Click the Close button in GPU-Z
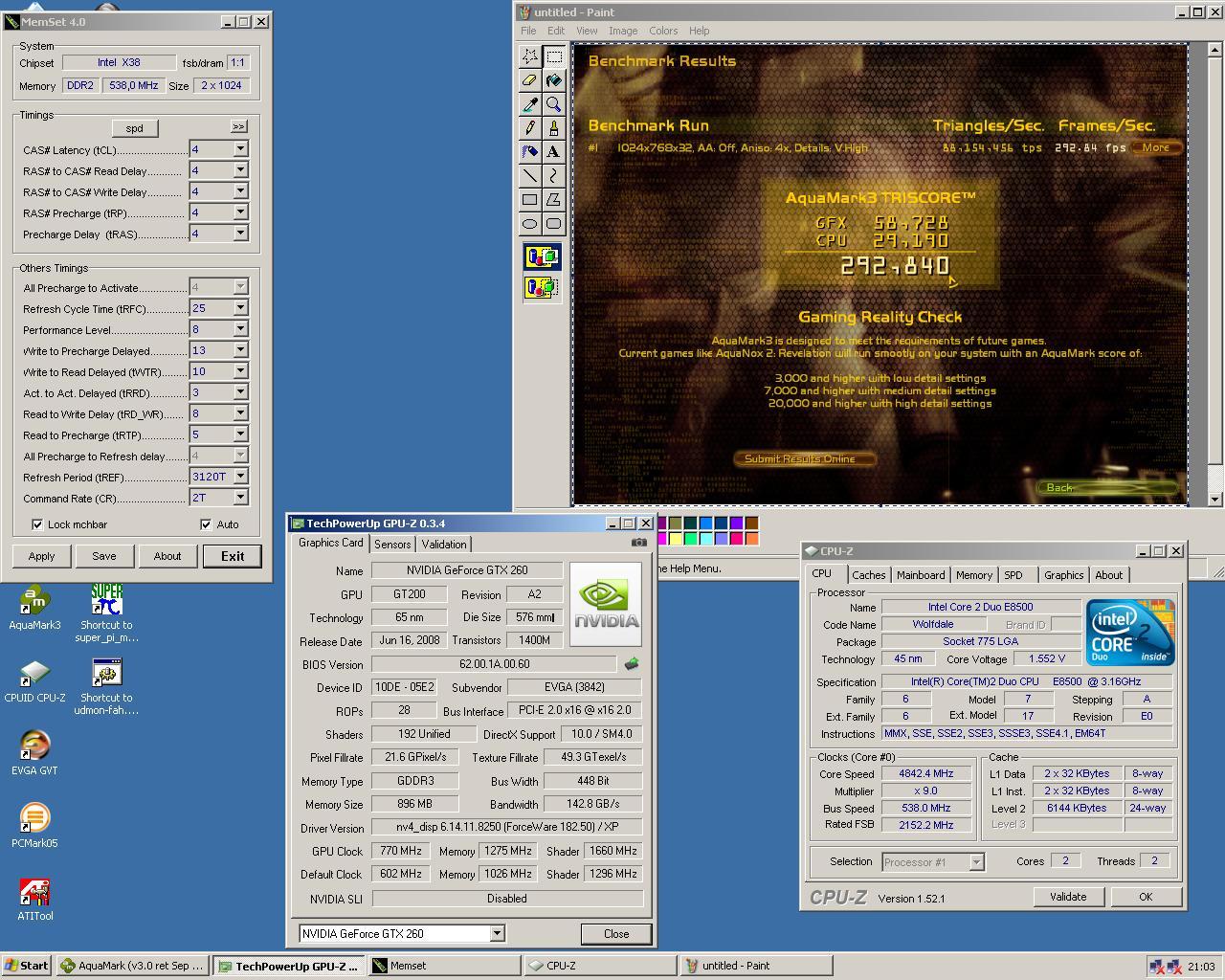This screenshot has height=980, width=1225. click(616, 934)
